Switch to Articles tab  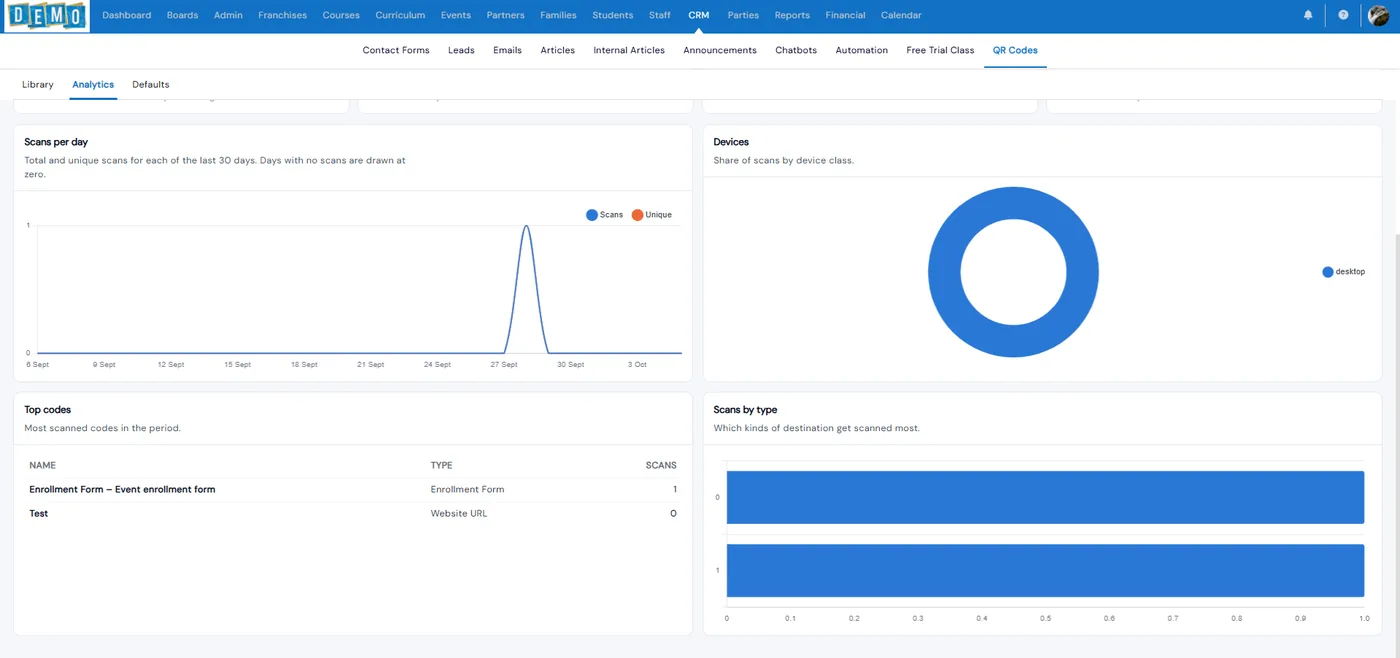557,50
